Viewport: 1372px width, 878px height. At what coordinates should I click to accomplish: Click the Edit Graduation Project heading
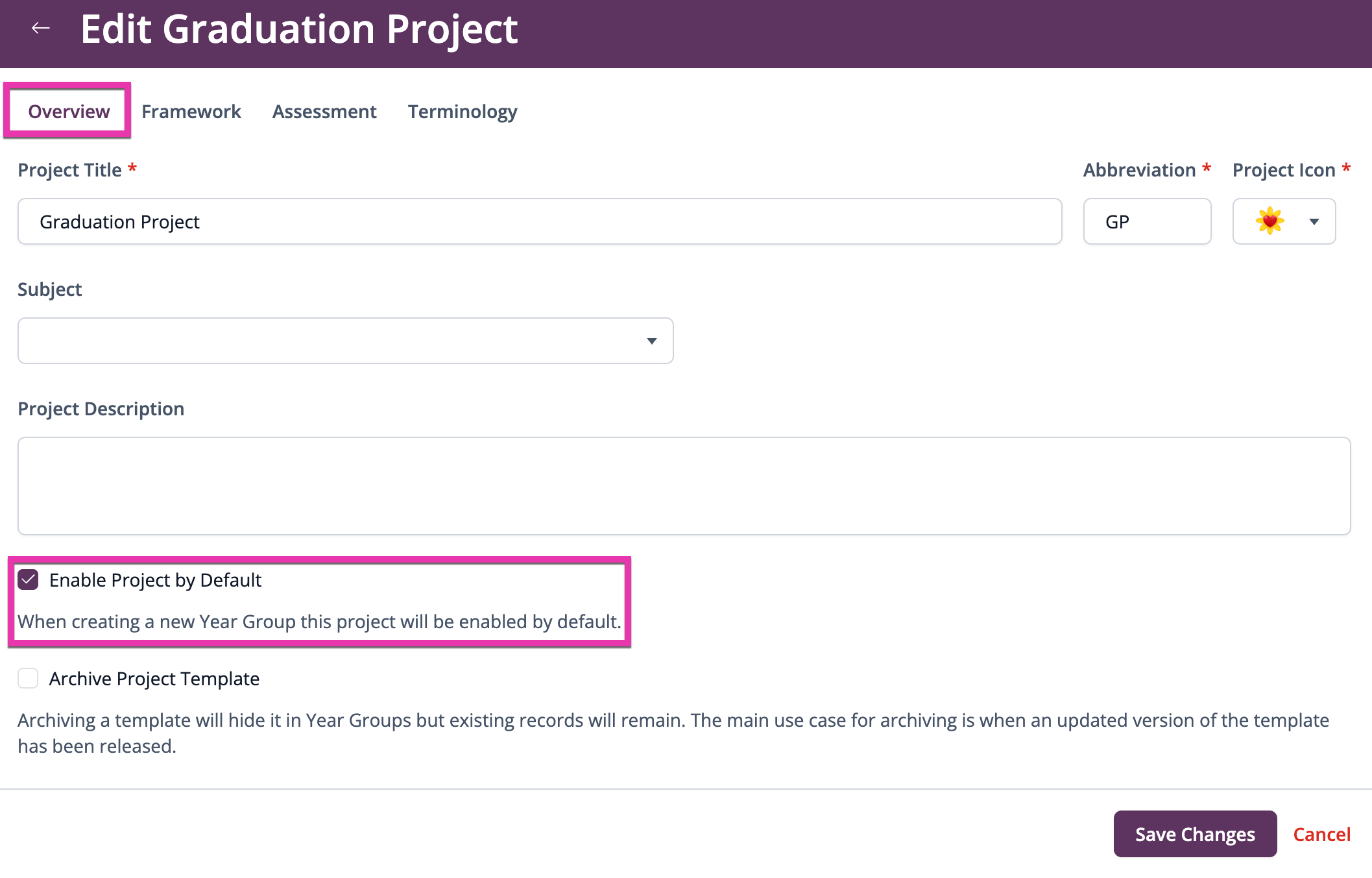pyautogui.click(x=299, y=29)
